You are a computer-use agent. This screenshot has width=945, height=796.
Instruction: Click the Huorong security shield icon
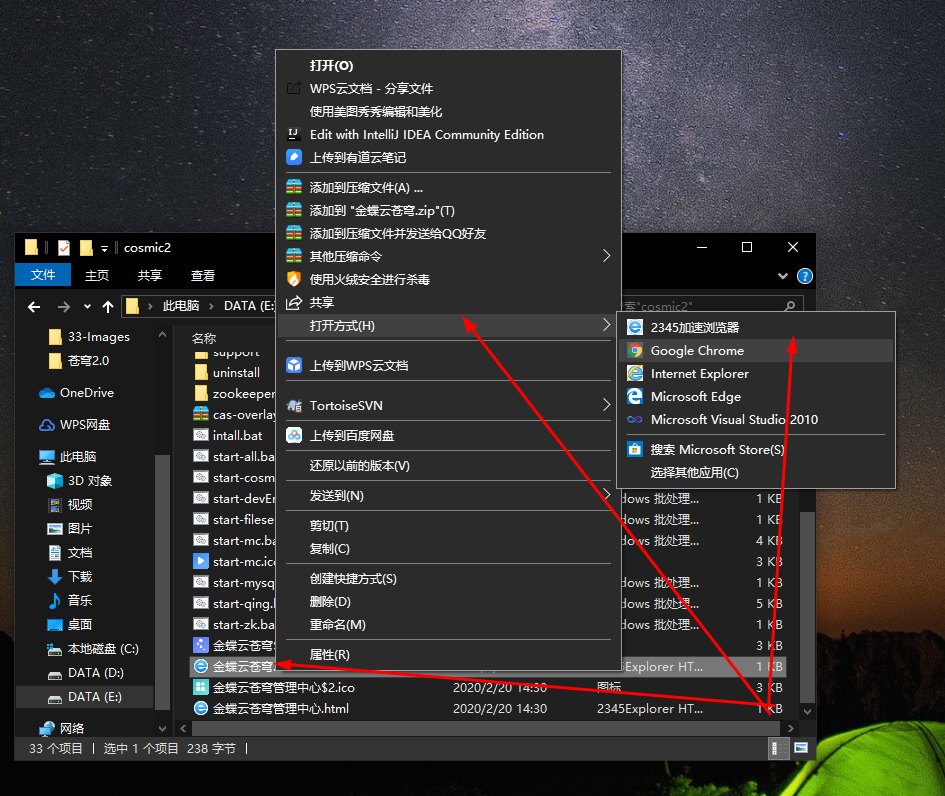click(294, 279)
